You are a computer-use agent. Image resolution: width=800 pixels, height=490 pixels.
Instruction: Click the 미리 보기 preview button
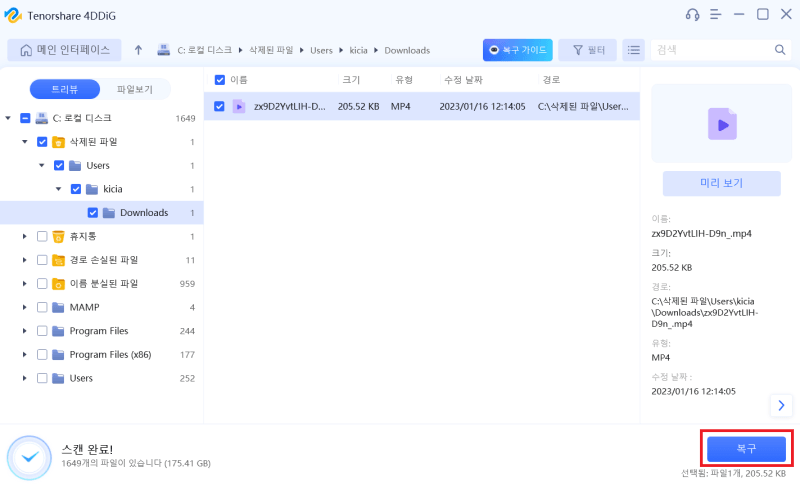tap(721, 183)
